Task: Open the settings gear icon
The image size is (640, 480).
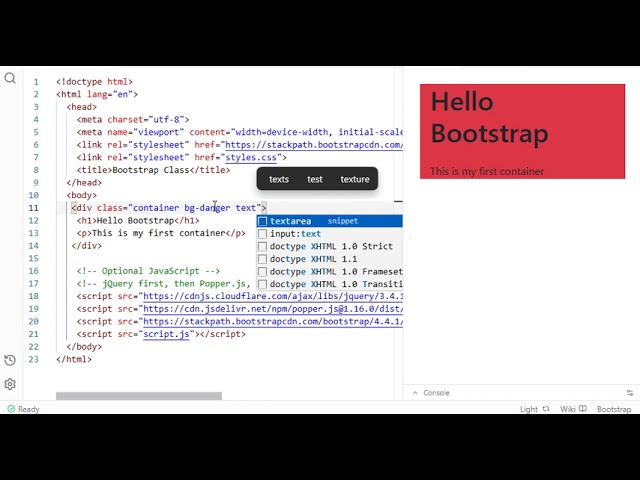Action: coord(10,384)
